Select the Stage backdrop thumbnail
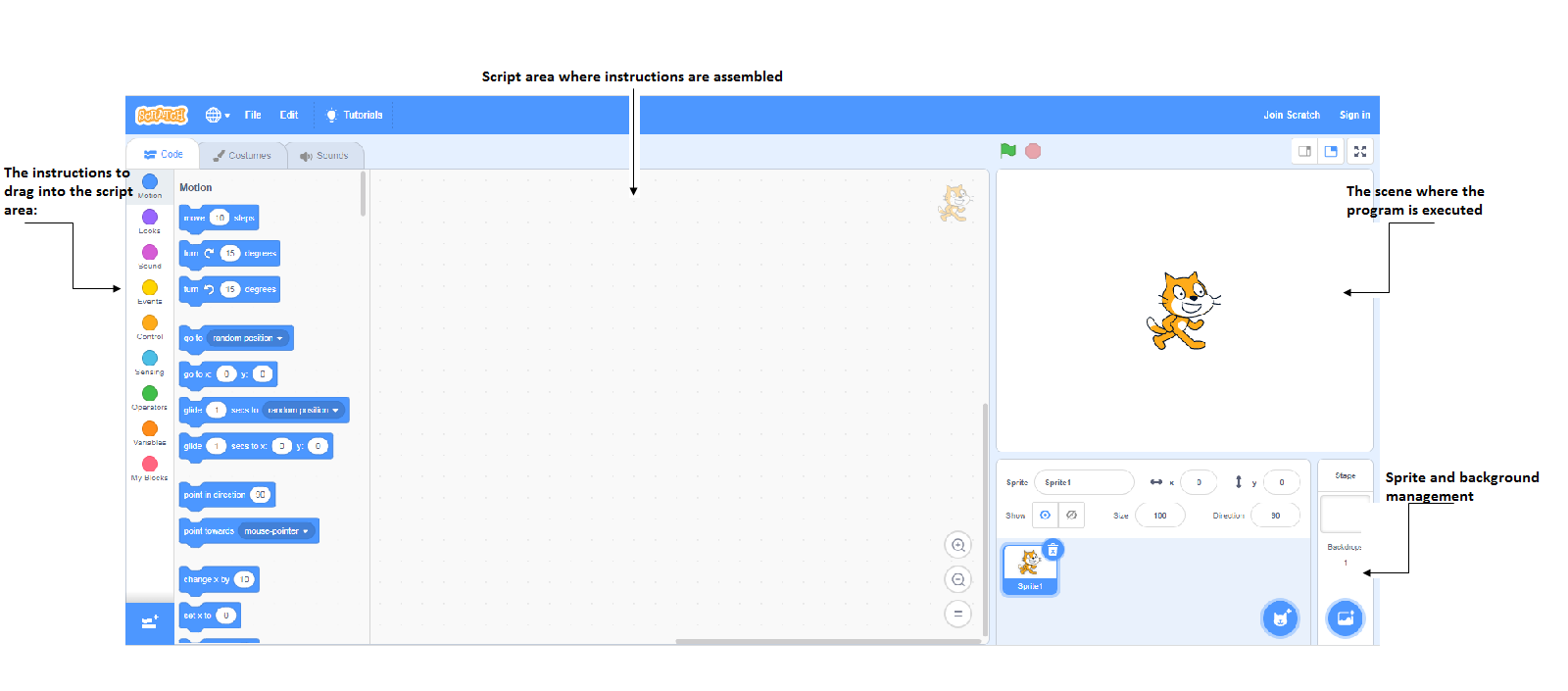The image size is (1568, 691). click(1345, 515)
